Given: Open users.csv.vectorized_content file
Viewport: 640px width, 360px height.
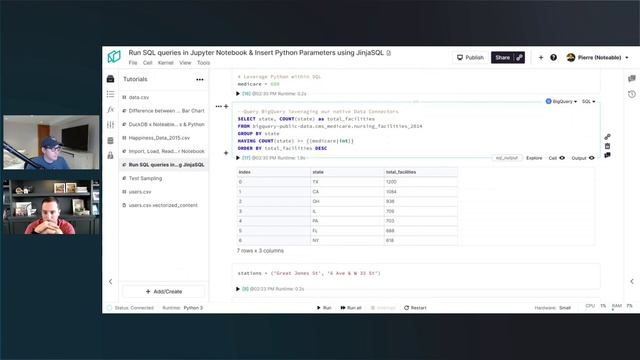Looking at the screenshot, I should coord(164,205).
